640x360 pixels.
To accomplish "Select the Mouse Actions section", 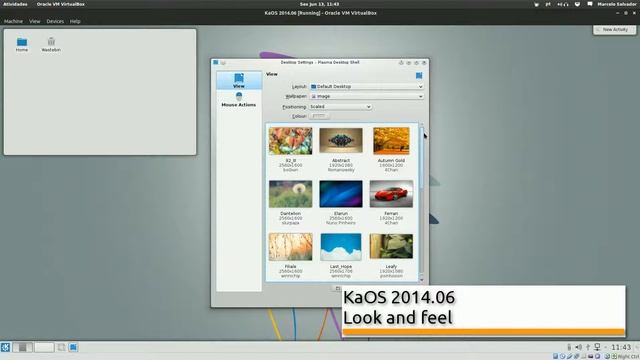I will (239, 100).
